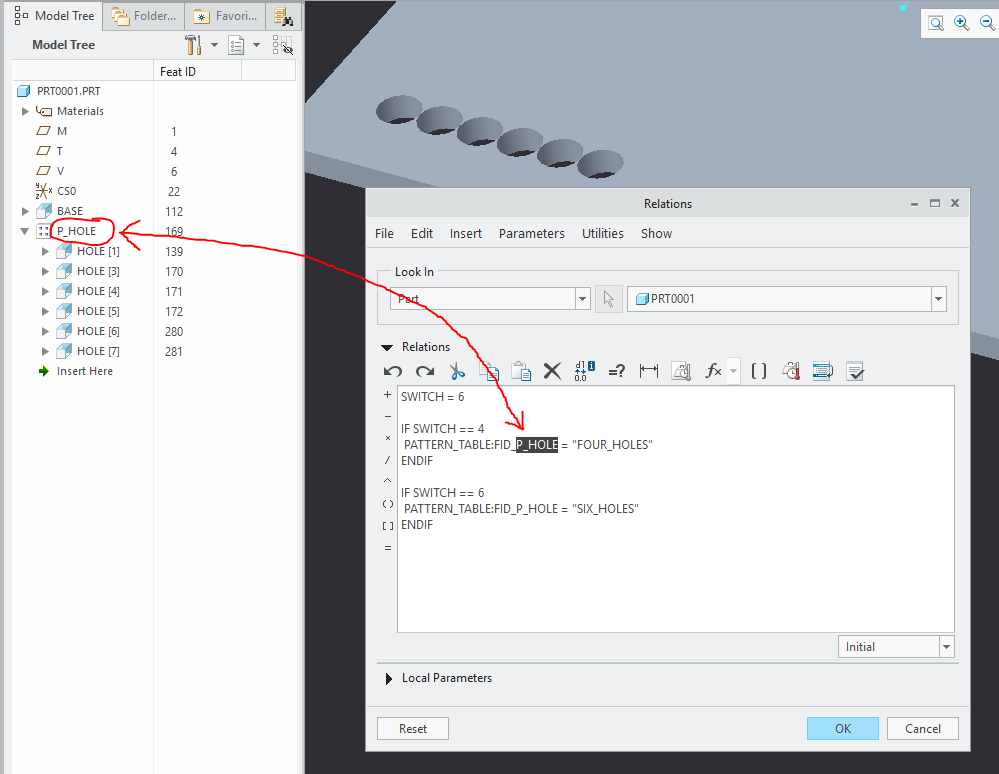Viewport: 999px width, 774px height.
Task: Switch to the Folder browser tab
Action: point(141,15)
